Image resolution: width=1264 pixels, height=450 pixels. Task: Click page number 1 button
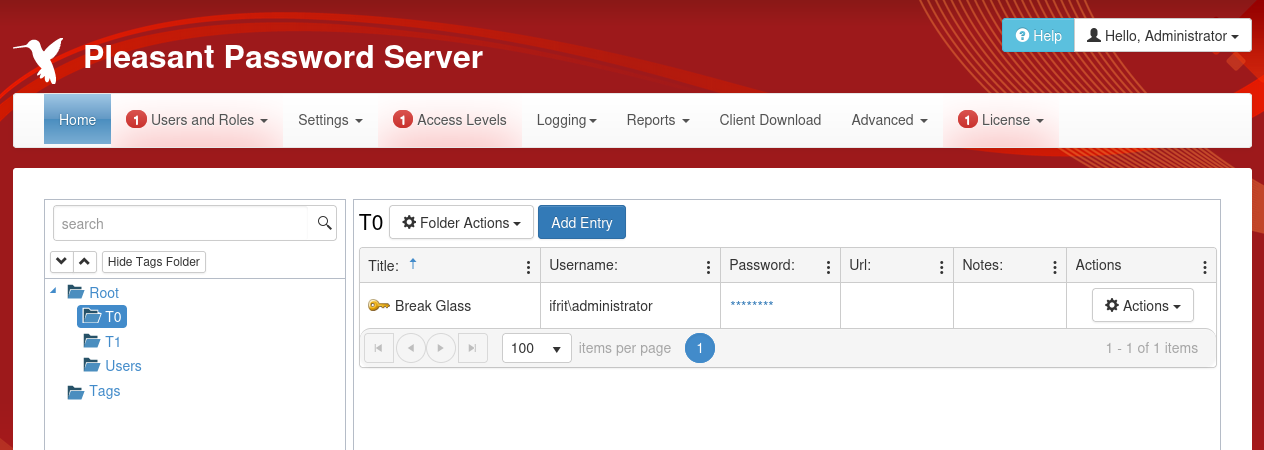click(x=700, y=348)
